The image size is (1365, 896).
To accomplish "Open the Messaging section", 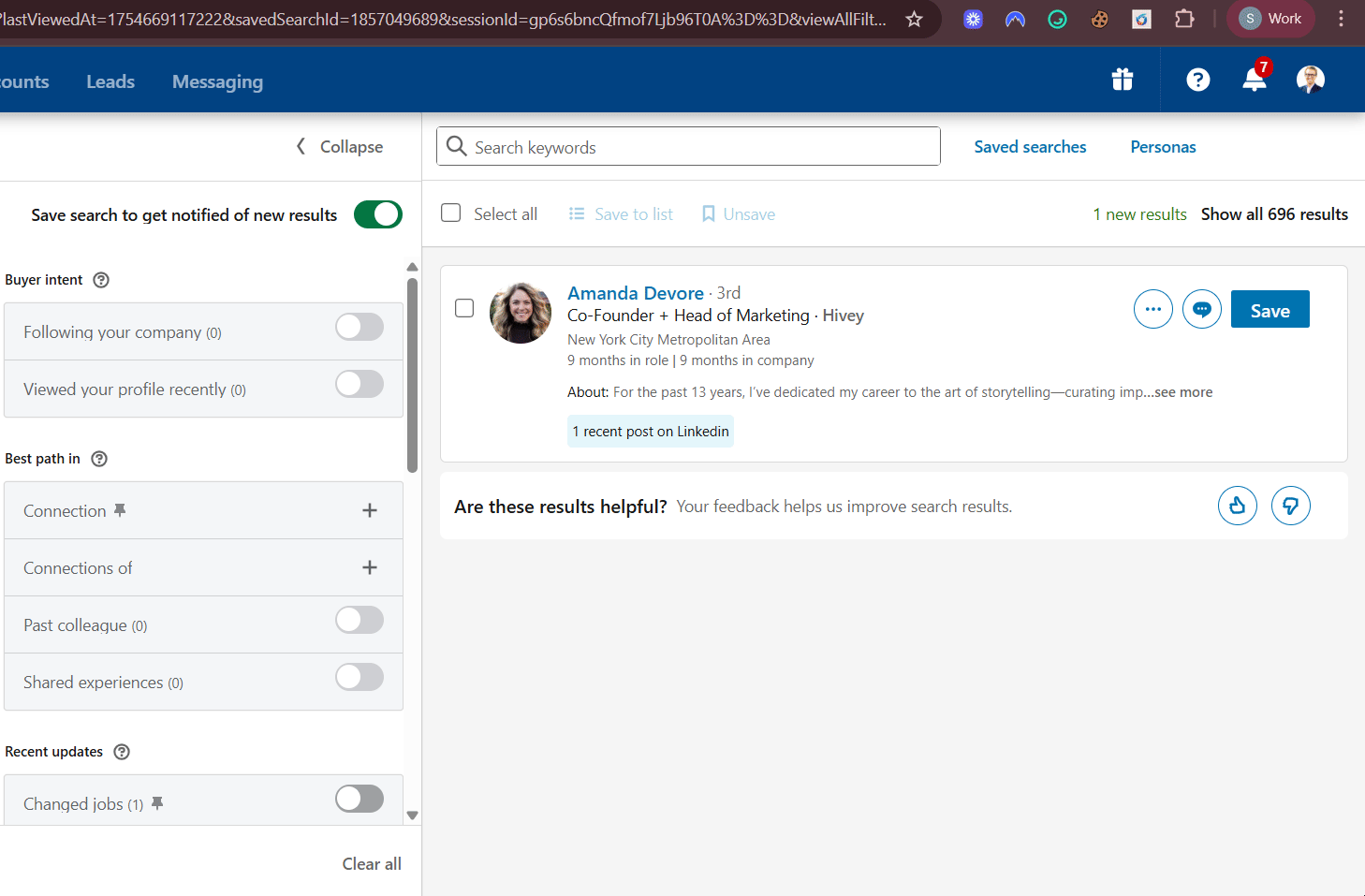I will point(217,81).
